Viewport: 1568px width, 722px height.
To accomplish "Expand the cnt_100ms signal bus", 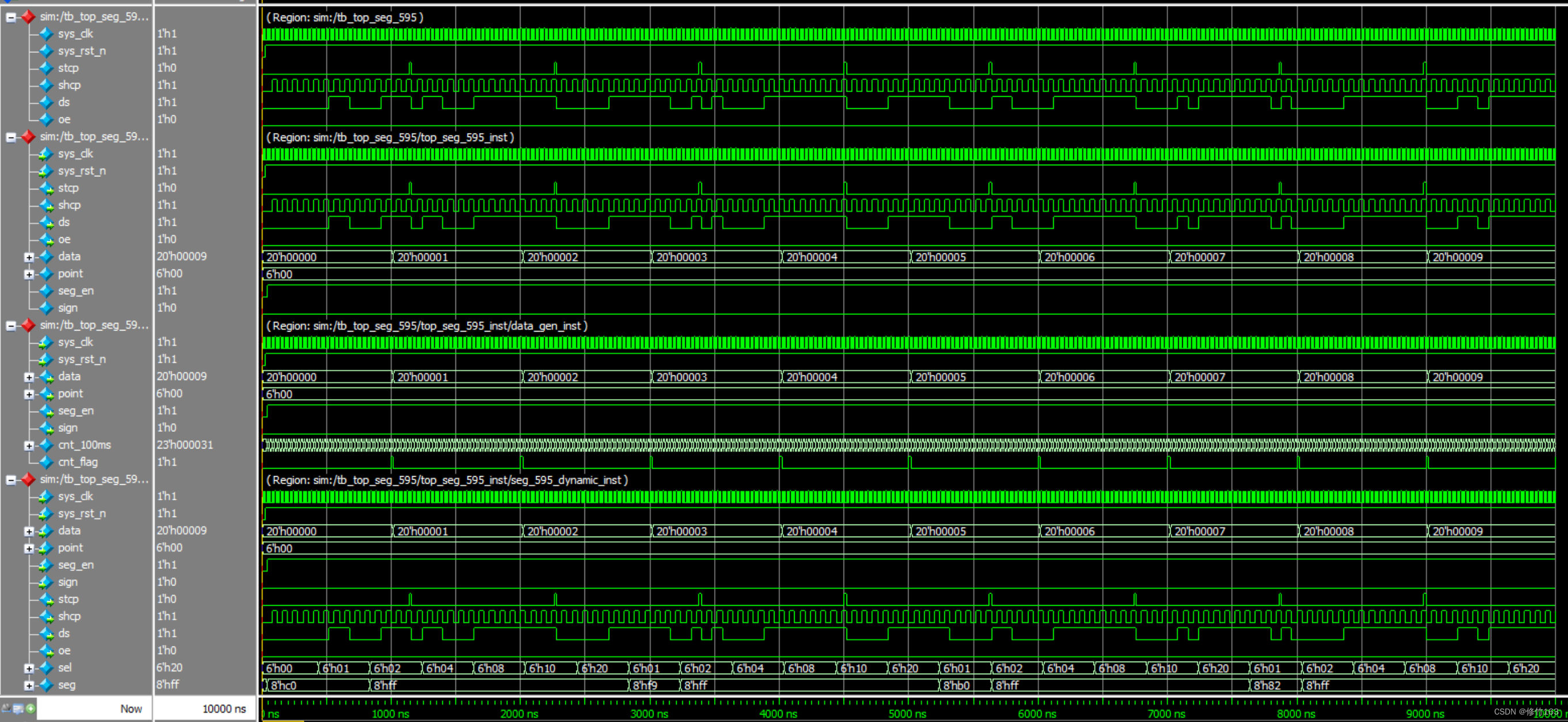I will (x=29, y=446).
